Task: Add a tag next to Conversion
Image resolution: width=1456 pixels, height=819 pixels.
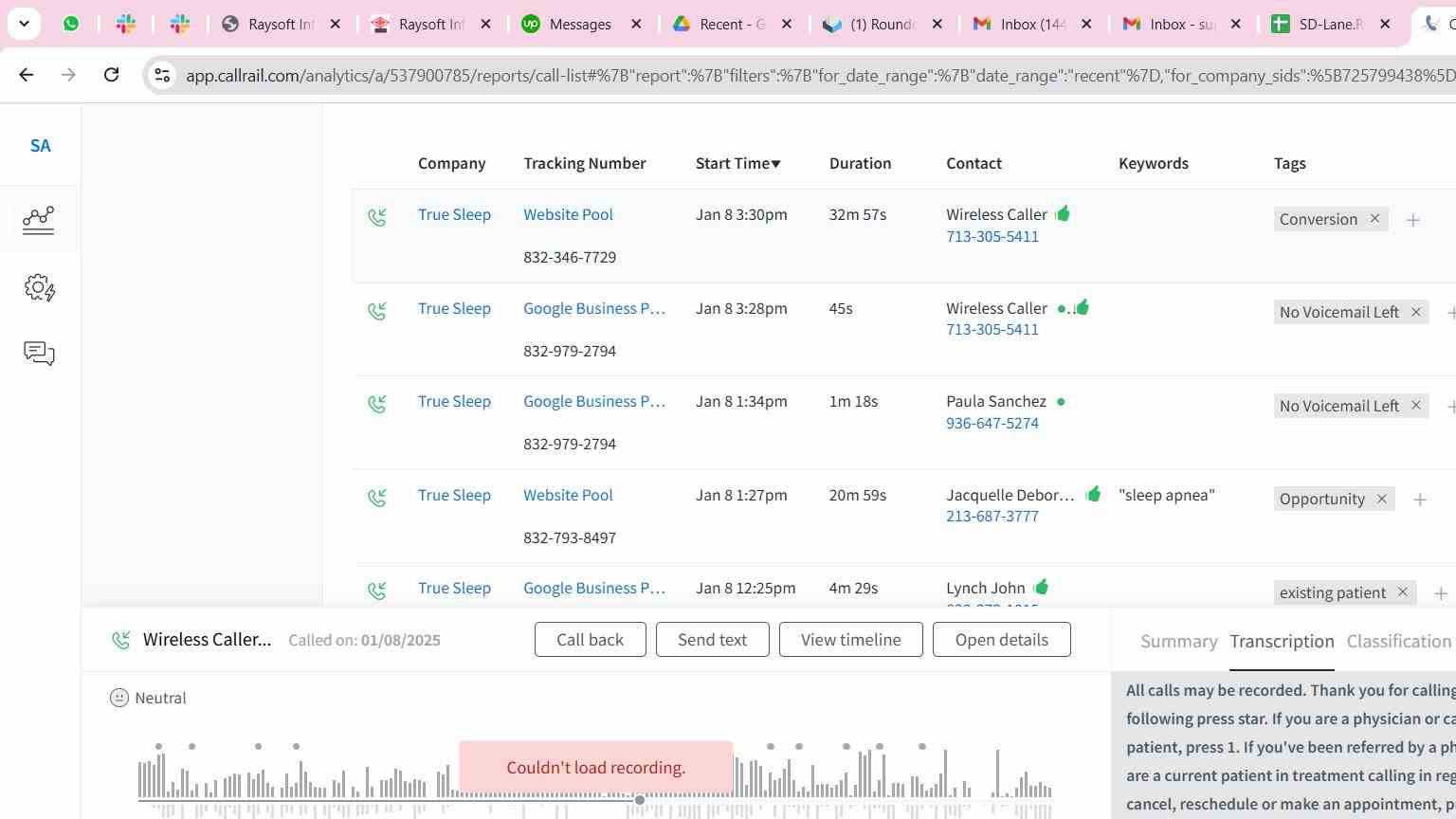Action: click(x=1413, y=220)
